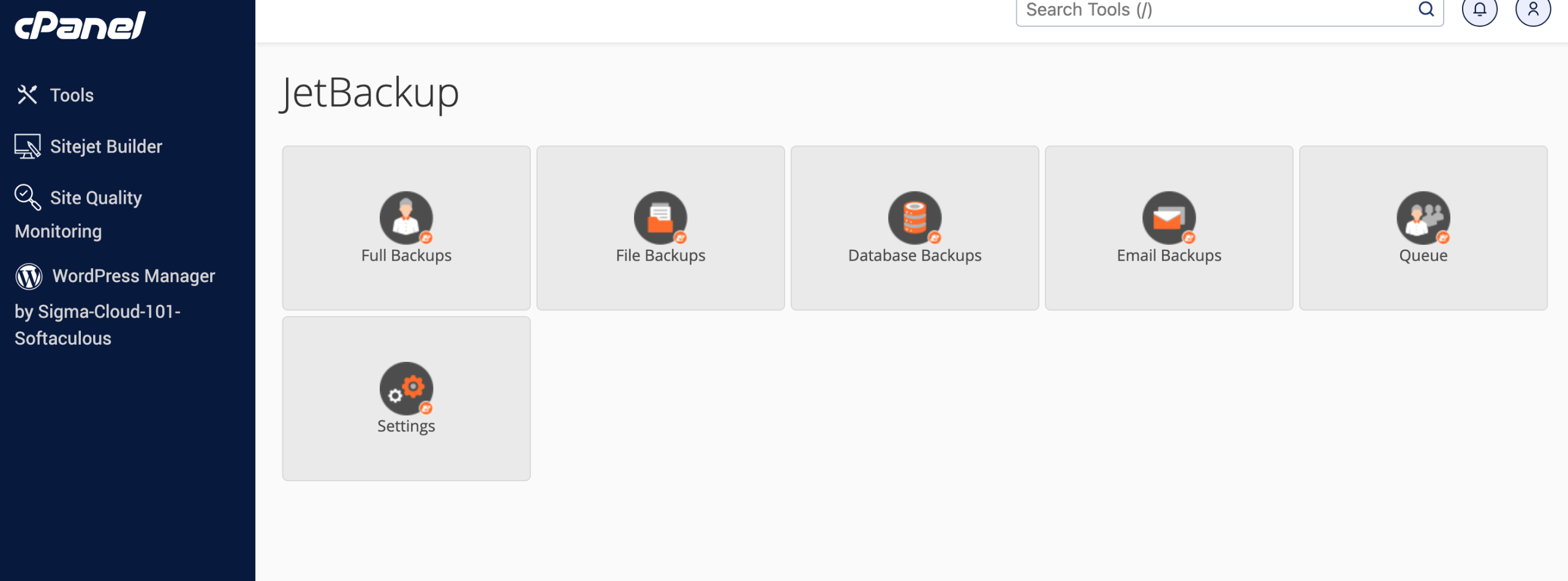Open WordPress Manager by Softaculous
Image resolution: width=1568 pixels, height=581 pixels.
[x=115, y=306]
